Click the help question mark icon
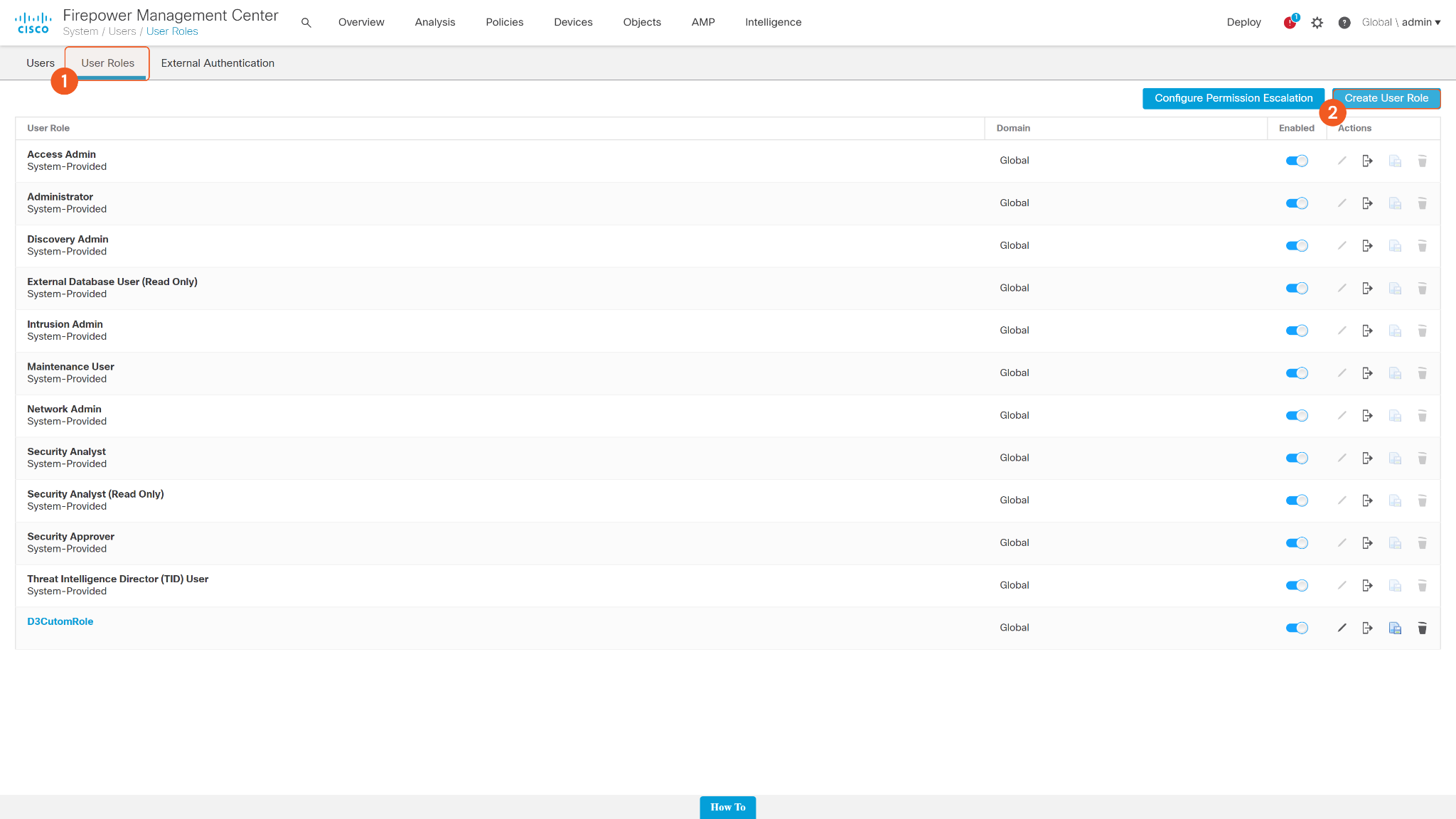Screen dimensions: 1456x819 point(1344,23)
